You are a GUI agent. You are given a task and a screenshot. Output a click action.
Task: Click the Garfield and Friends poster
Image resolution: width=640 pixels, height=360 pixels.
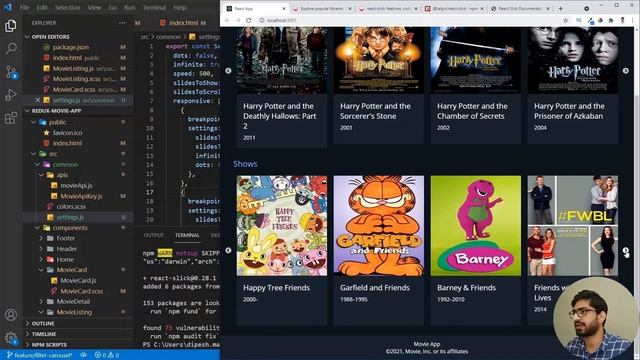click(x=378, y=226)
